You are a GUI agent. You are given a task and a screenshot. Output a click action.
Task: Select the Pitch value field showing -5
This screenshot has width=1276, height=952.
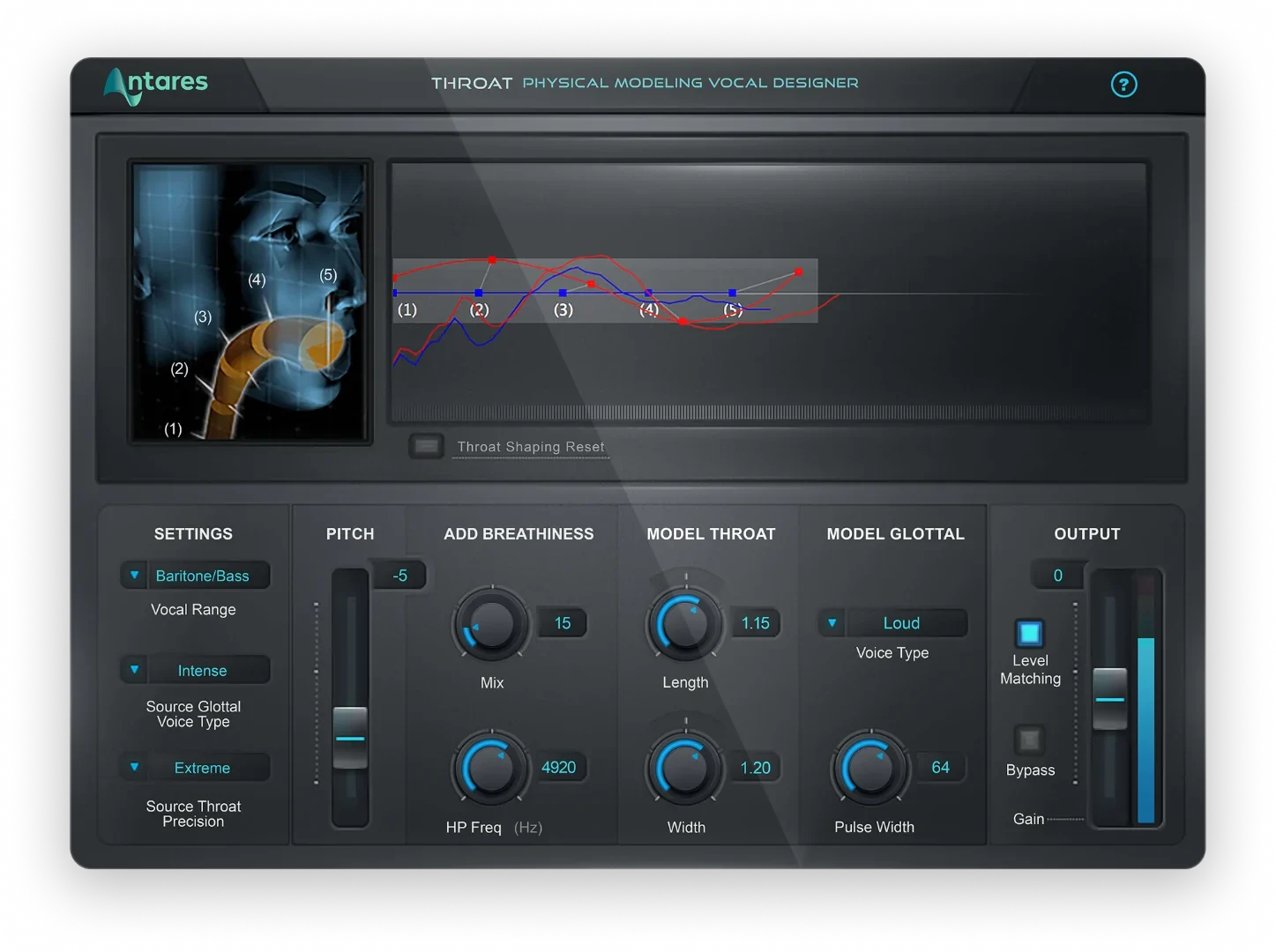click(x=400, y=576)
